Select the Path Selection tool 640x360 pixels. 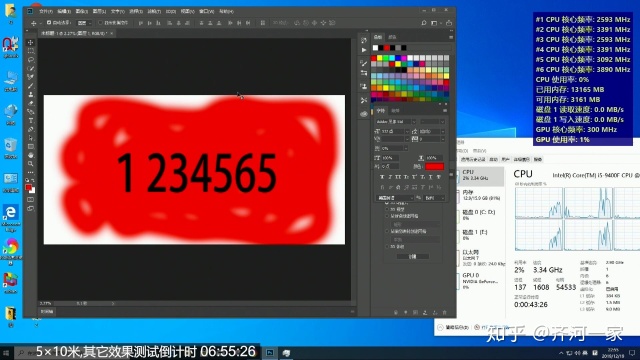click(x=31, y=138)
